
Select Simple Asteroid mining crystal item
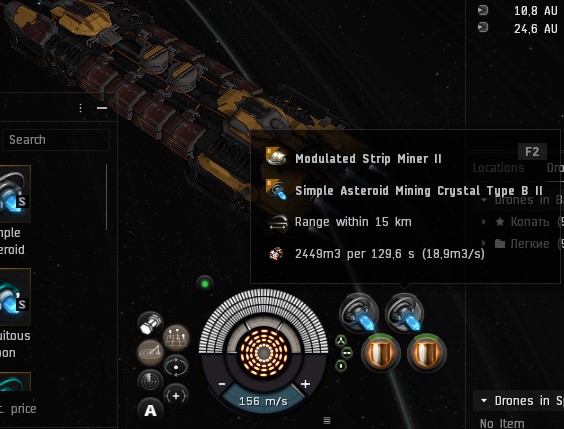(x=14, y=194)
